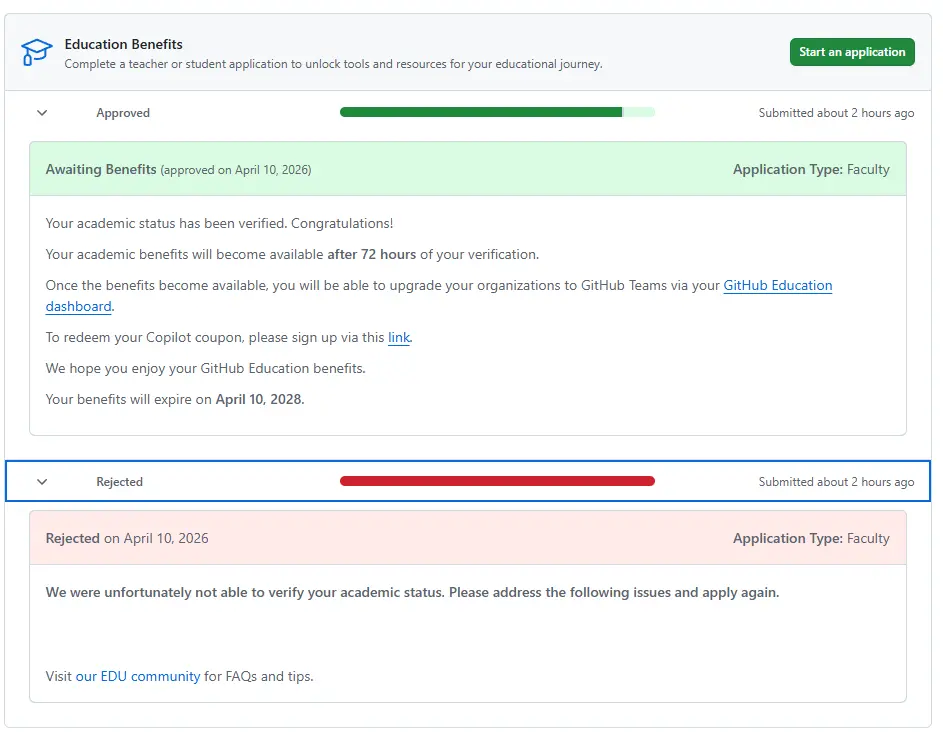Image resolution: width=943 pixels, height=739 pixels.
Task: Open the GitHub Education dashboard link
Action: tap(777, 286)
